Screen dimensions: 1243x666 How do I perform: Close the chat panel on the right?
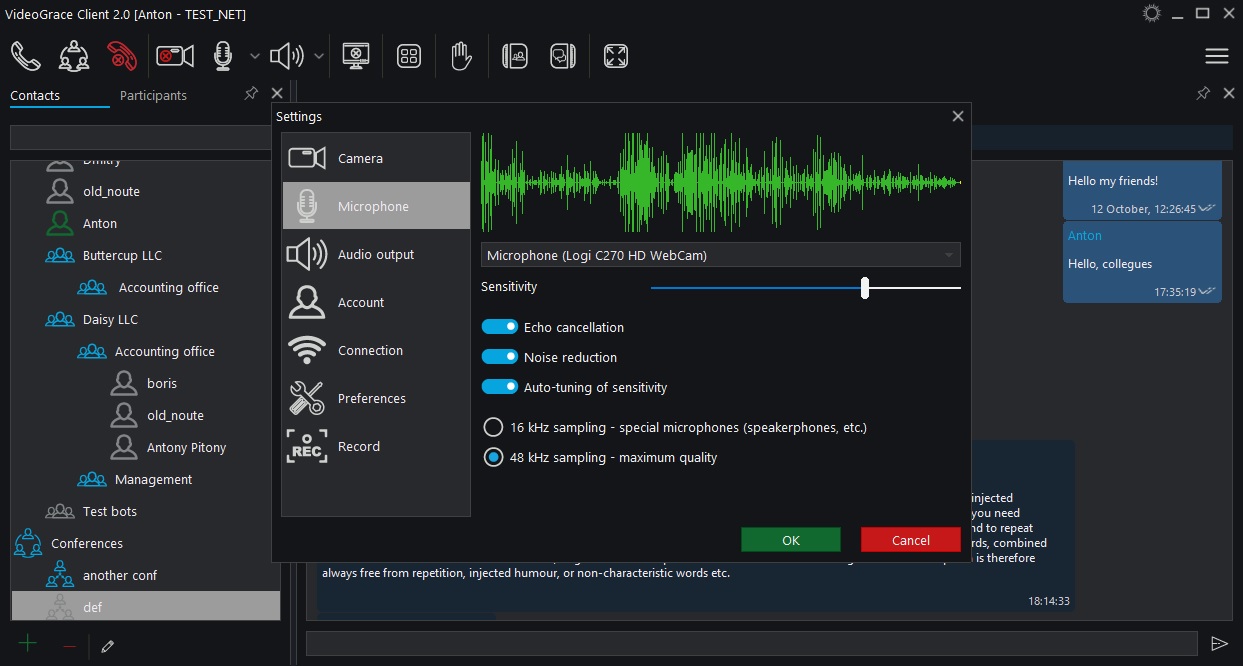[x=1229, y=93]
